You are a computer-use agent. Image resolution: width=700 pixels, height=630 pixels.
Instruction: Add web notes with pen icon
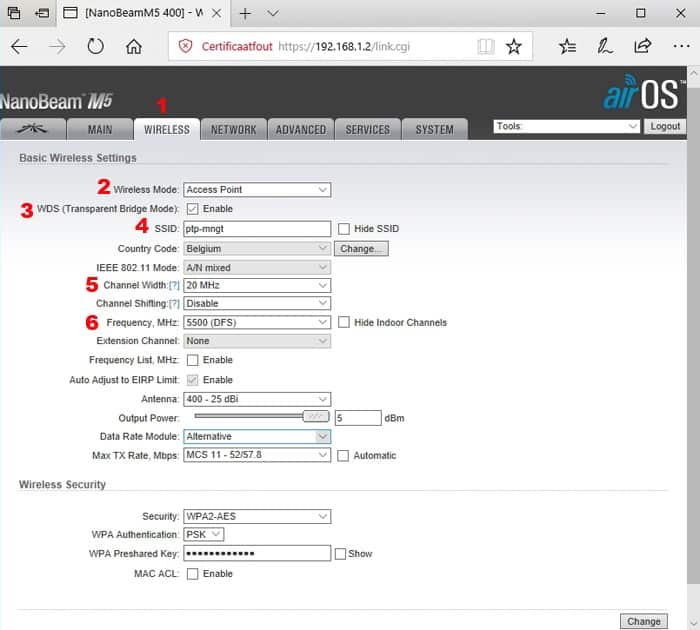[604, 46]
